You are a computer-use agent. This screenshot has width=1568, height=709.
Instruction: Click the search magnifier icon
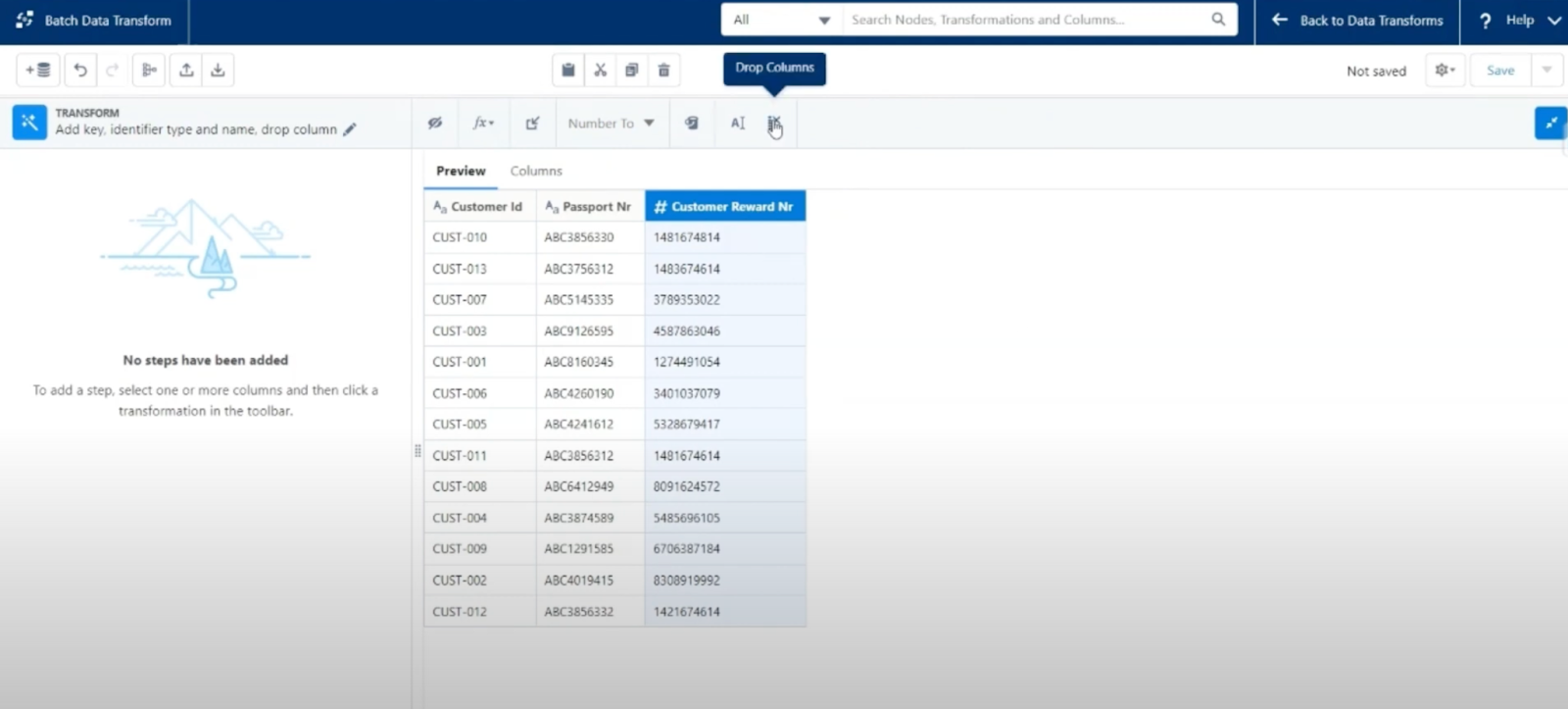tap(1218, 19)
